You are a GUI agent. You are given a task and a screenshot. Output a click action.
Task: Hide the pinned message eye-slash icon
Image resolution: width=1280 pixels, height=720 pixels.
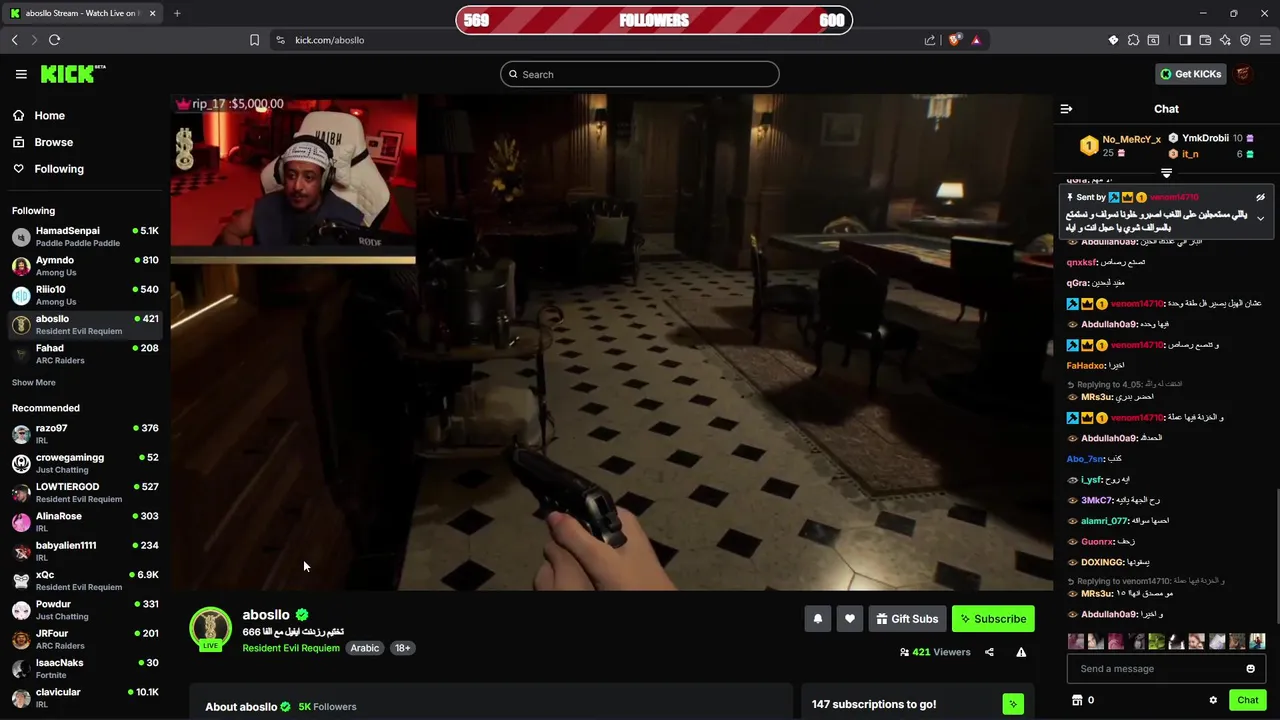point(1260,198)
